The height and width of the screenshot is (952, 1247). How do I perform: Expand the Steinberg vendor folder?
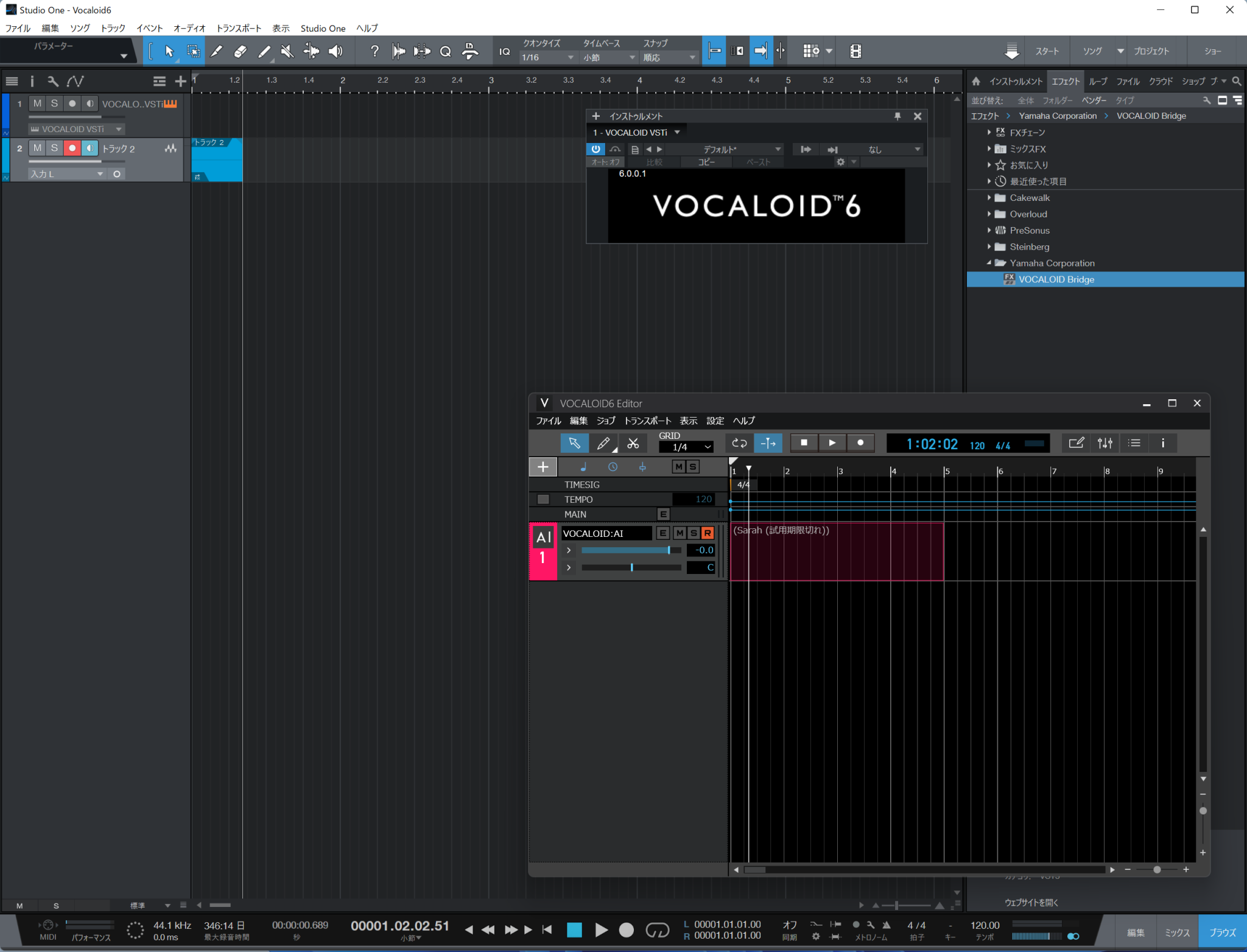coord(989,247)
